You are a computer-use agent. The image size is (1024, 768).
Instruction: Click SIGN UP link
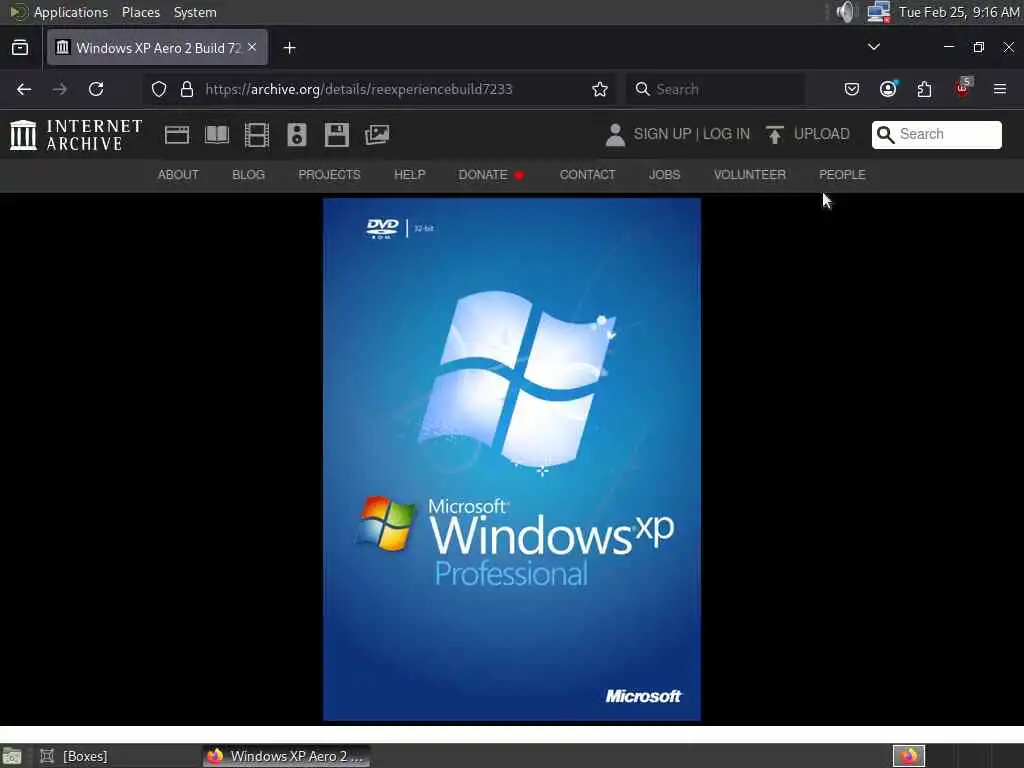662,134
